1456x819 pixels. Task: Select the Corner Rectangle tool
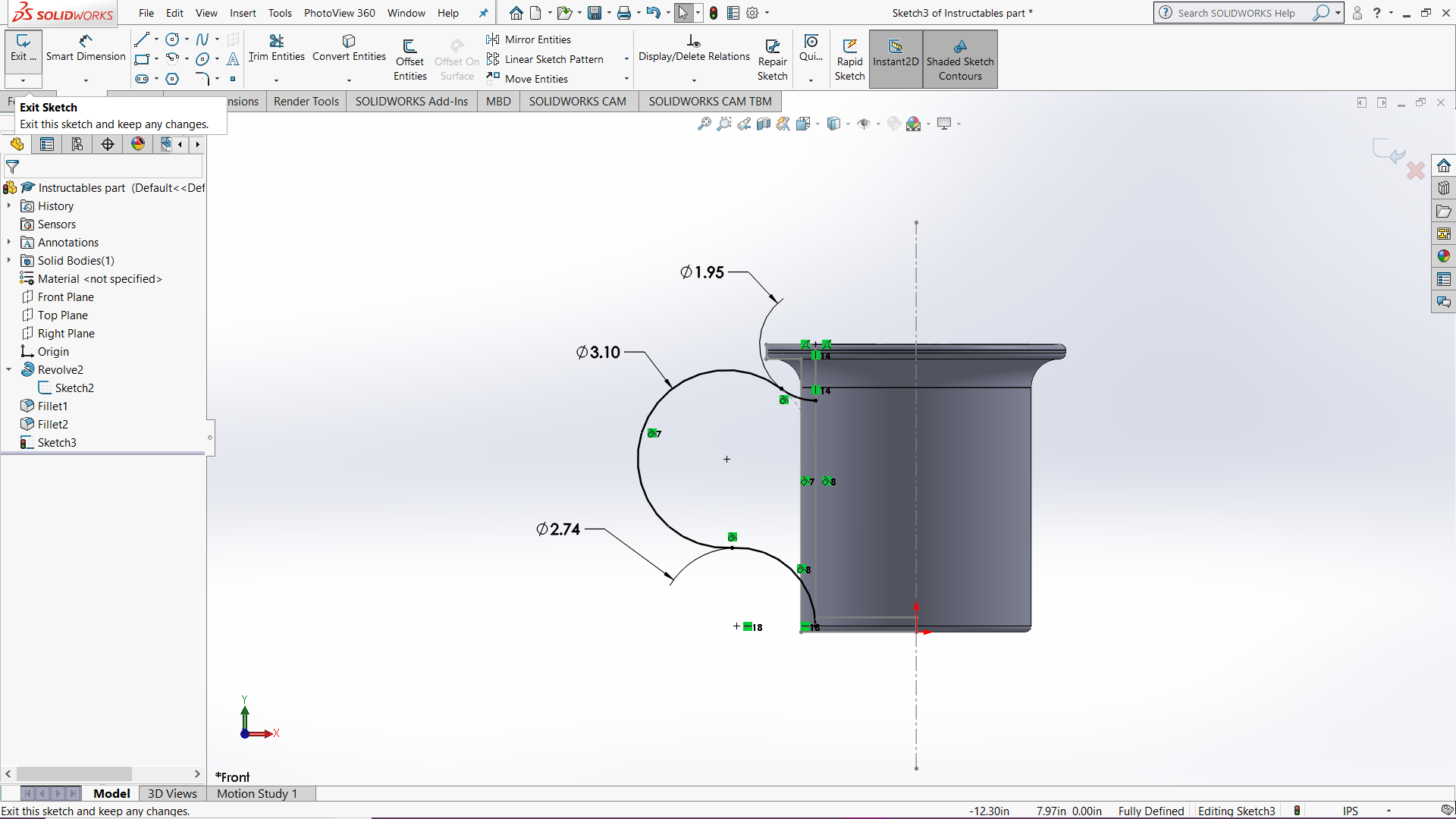pyautogui.click(x=141, y=59)
